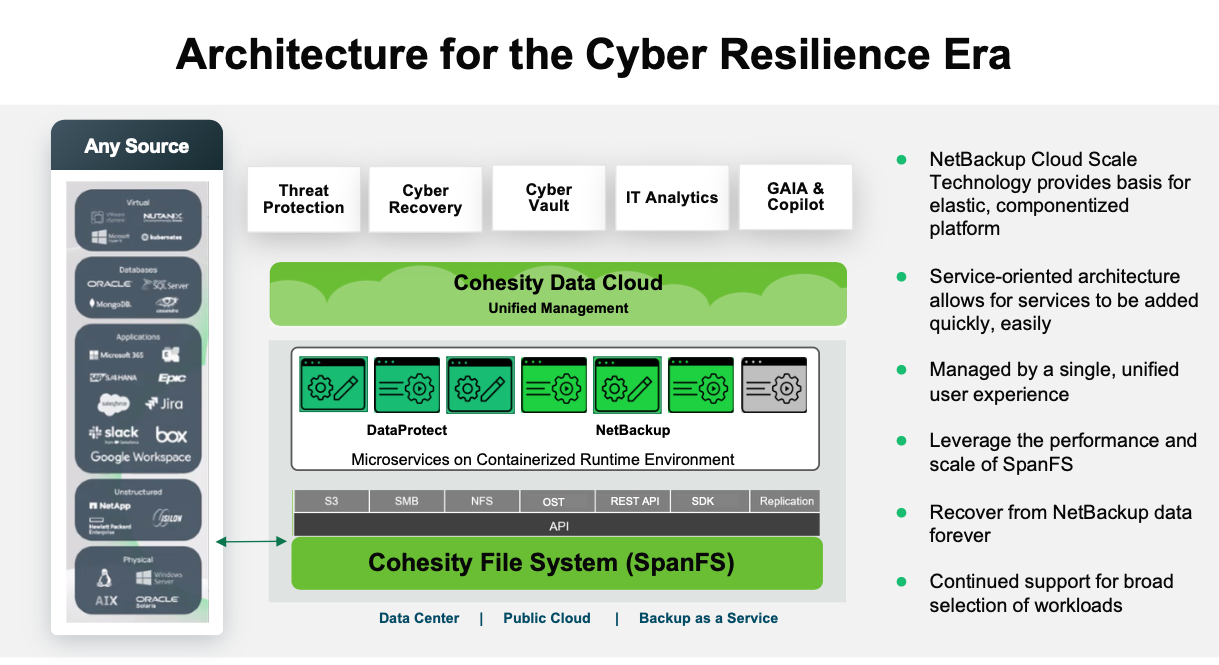Click the Nutanix logo under Virtual
Image resolution: width=1219 pixels, height=665 pixels.
click(x=163, y=217)
